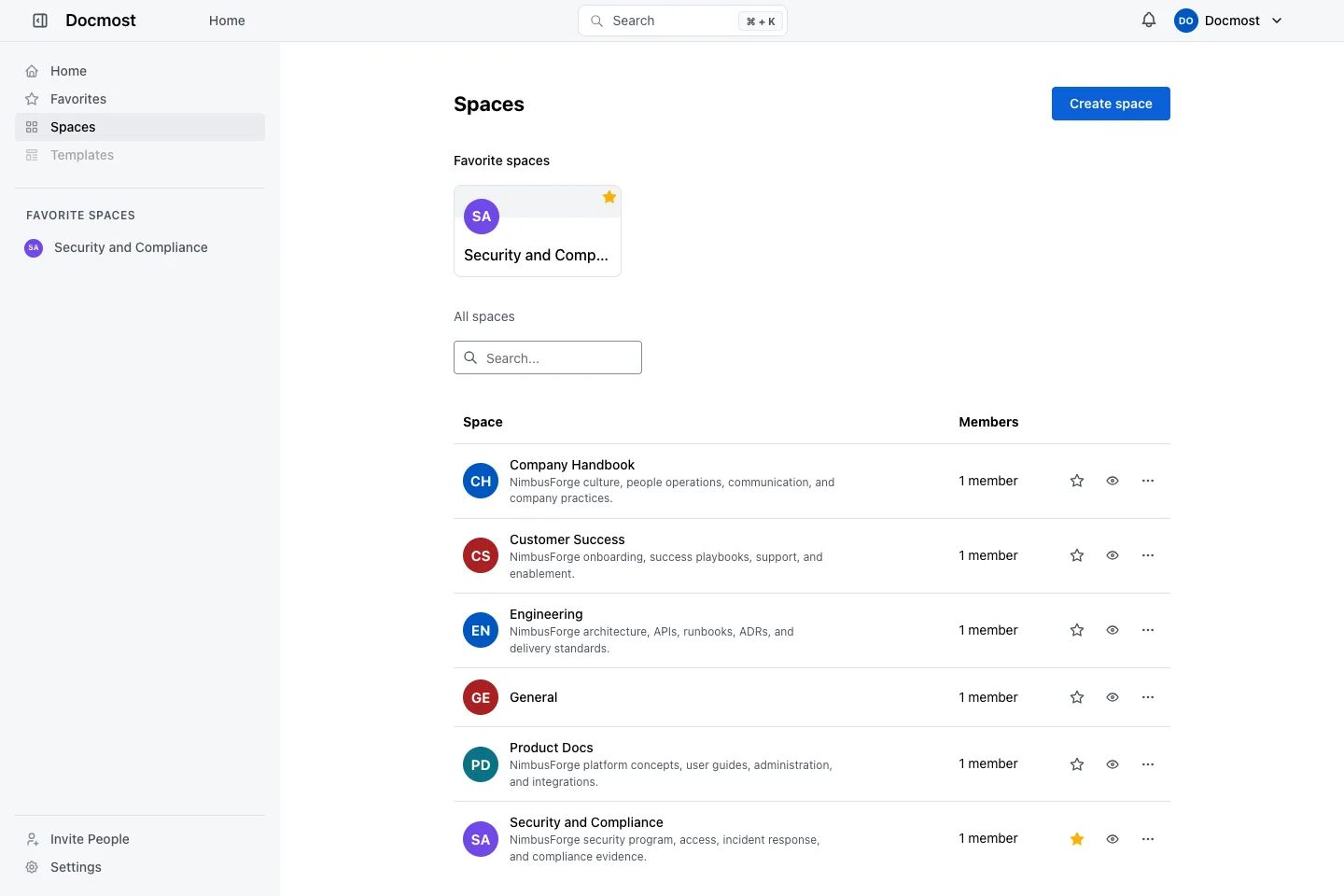The image size is (1344, 896).
Task: Star the Product Docs space
Action: [1077, 764]
